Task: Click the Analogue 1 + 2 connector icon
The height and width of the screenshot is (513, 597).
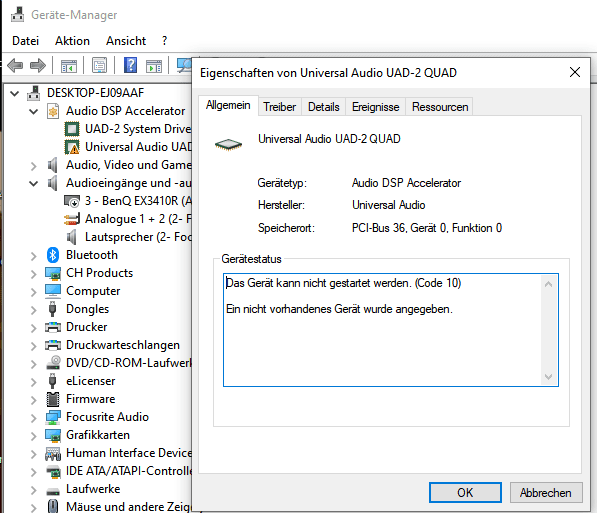Action: [72, 219]
